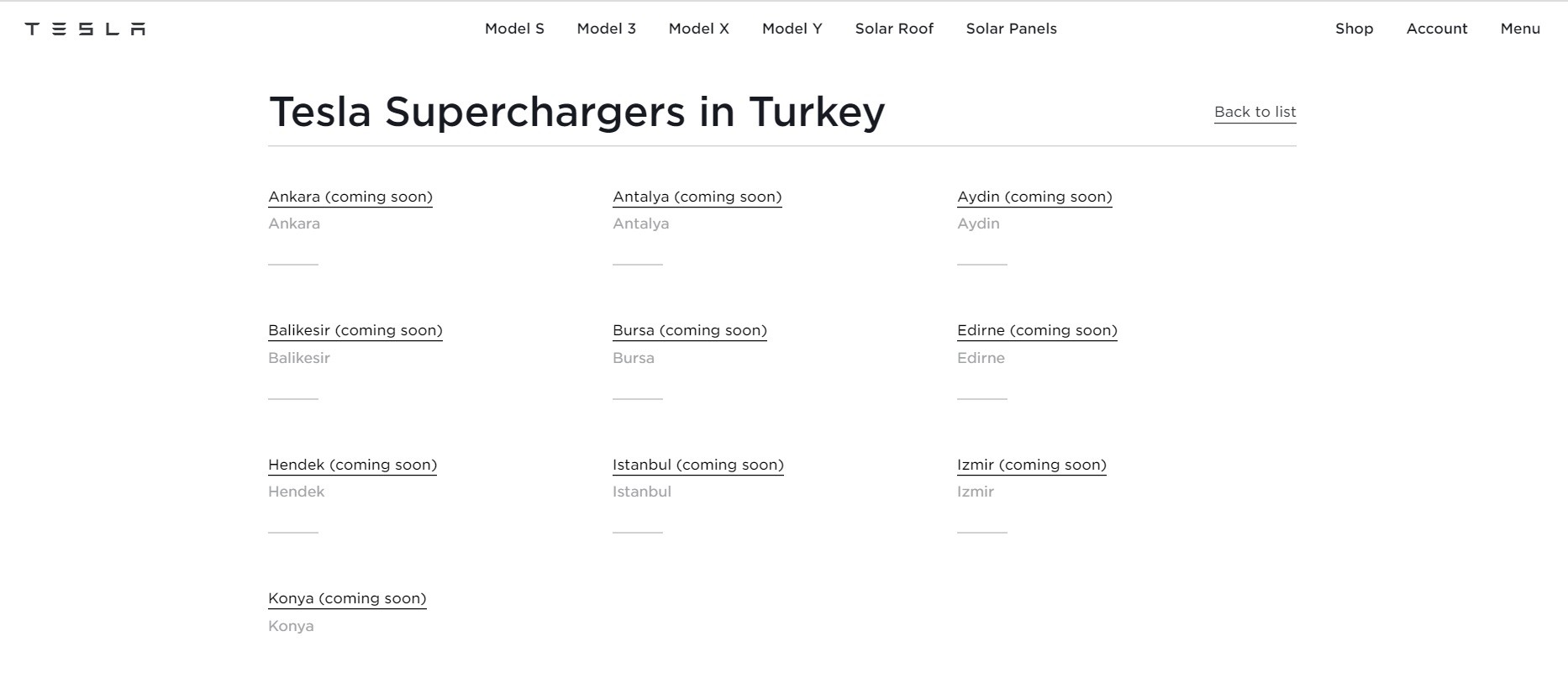Open the Model S page

tap(514, 29)
